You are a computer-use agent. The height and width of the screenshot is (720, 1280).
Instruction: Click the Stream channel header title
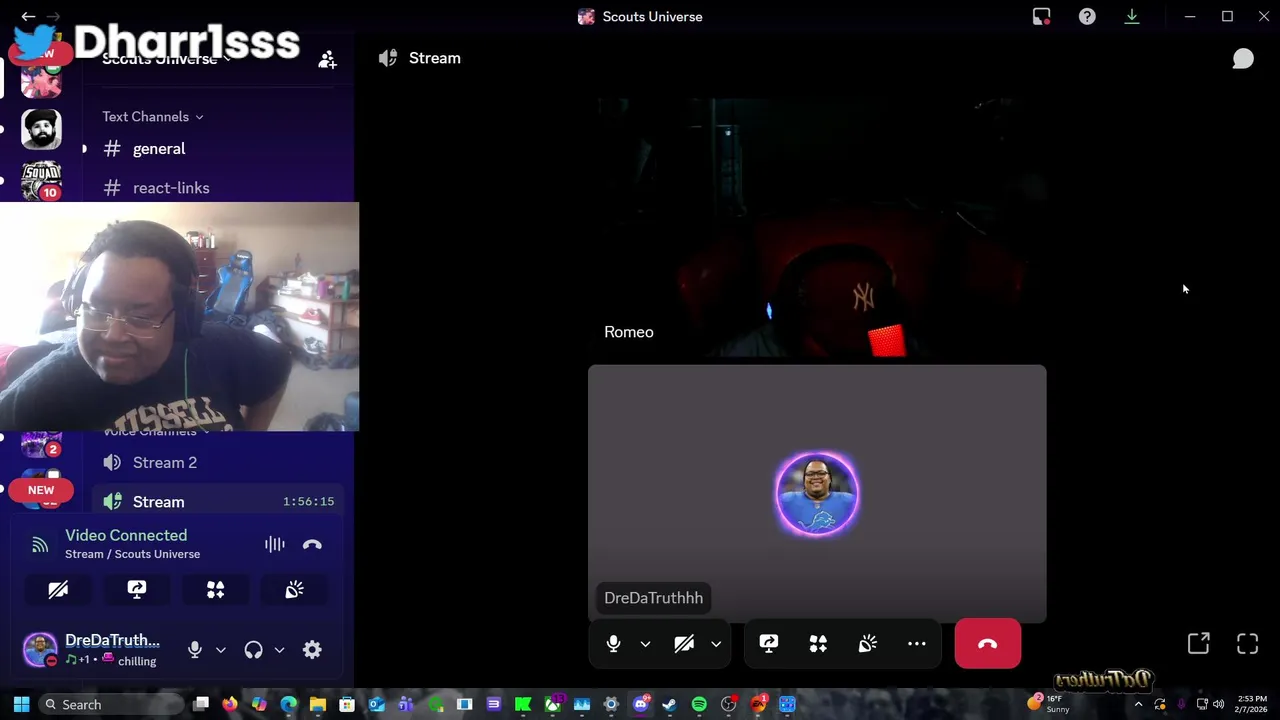pos(434,58)
